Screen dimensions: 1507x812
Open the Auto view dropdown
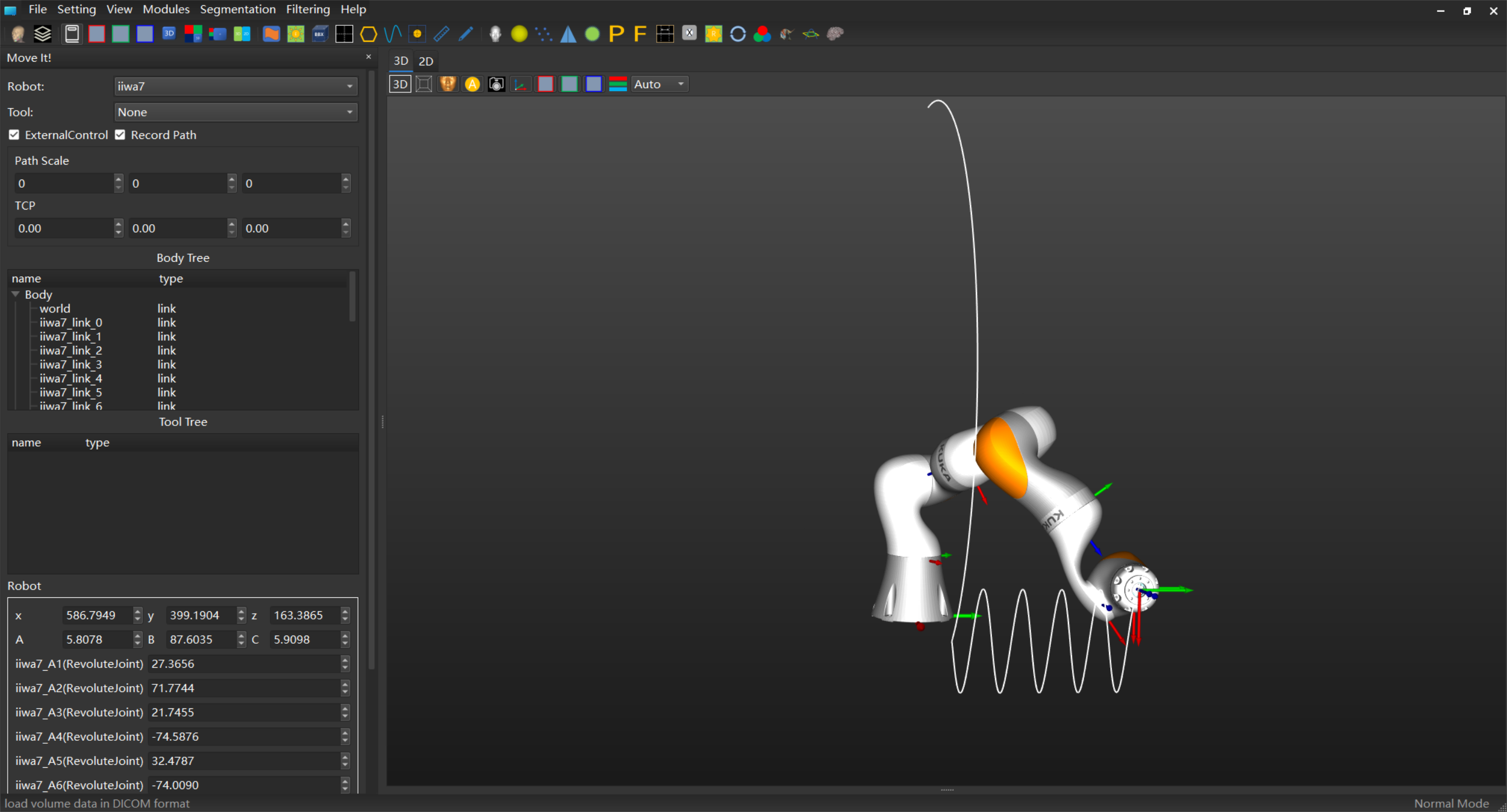pos(659,84)
